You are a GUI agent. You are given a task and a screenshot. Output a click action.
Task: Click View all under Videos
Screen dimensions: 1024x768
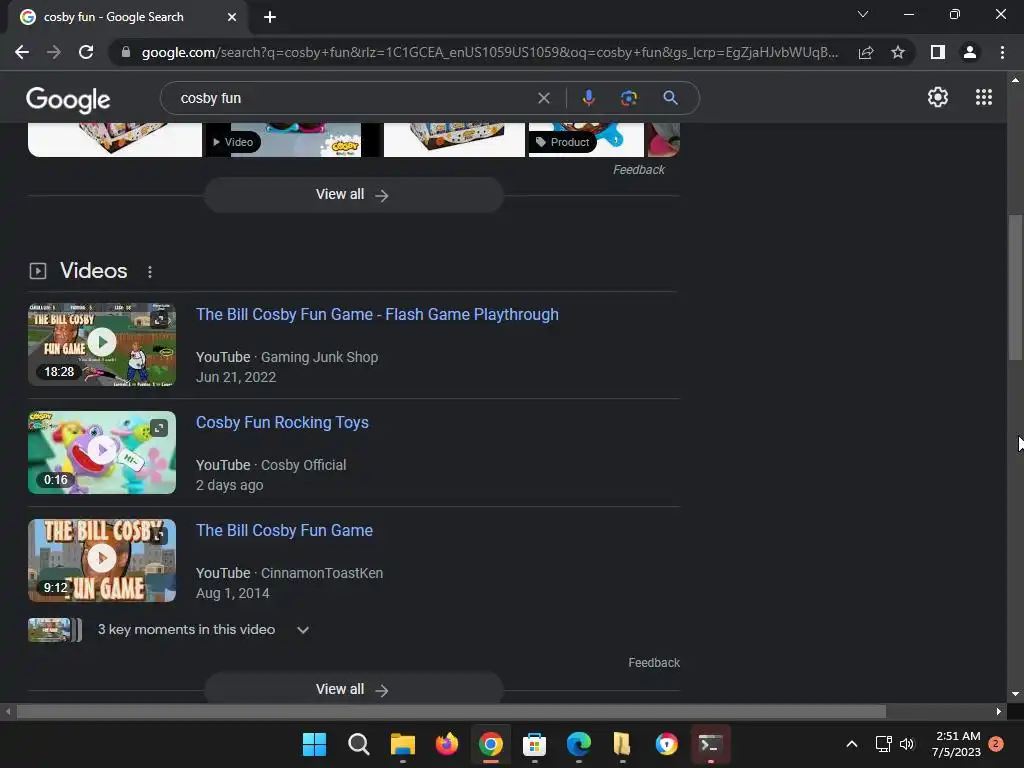[353, 688]
